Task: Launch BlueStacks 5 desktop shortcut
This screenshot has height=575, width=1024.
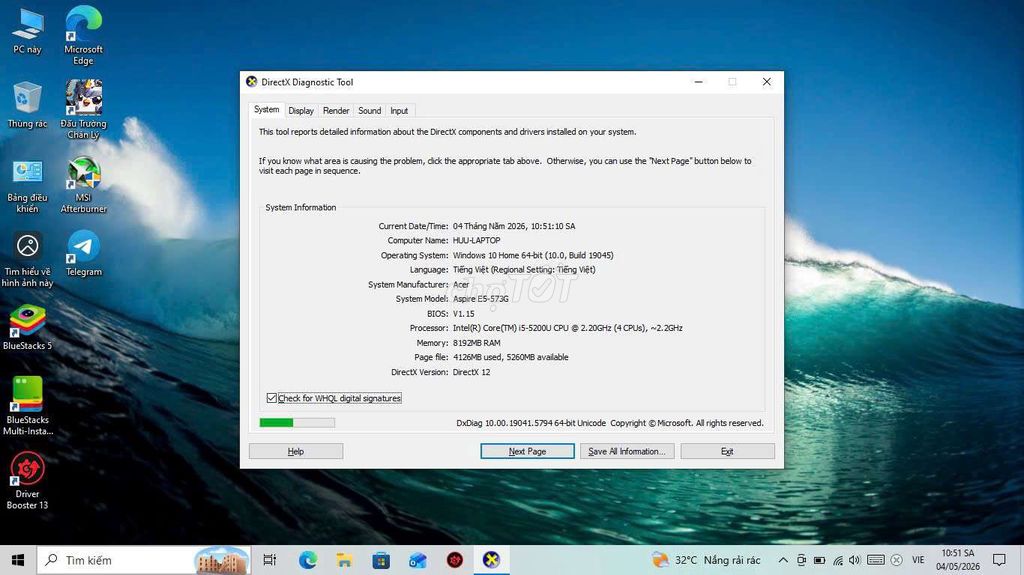Action: click(x=27, y=327)
